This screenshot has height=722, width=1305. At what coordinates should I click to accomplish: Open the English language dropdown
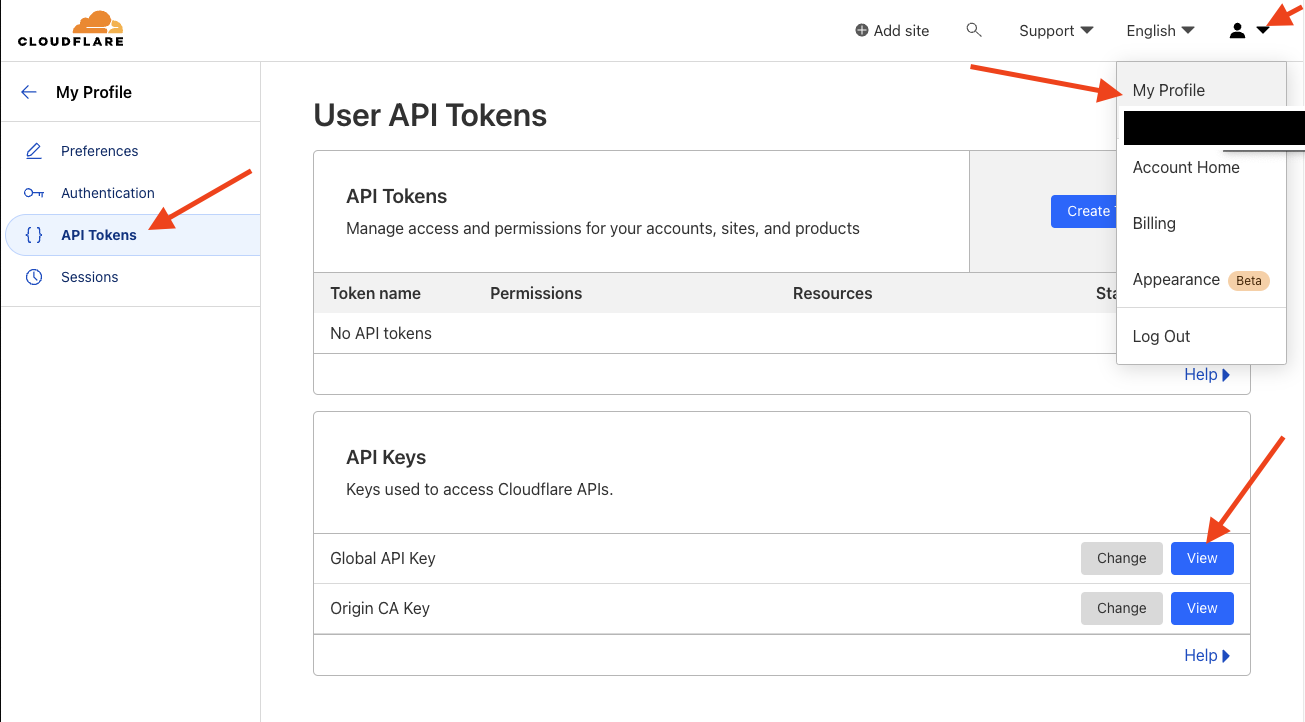tap(1160, 31)
